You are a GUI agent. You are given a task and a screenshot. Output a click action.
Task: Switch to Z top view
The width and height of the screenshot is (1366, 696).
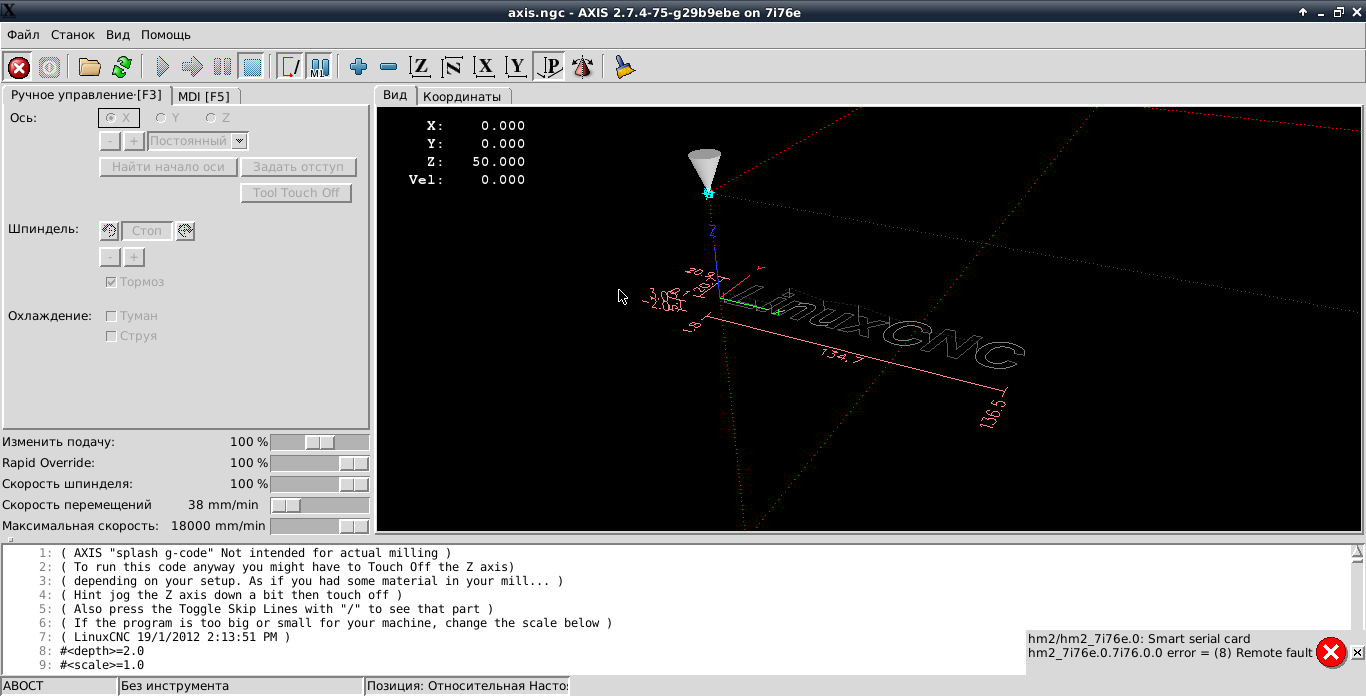pyautogui.click(x=421, y=67)
